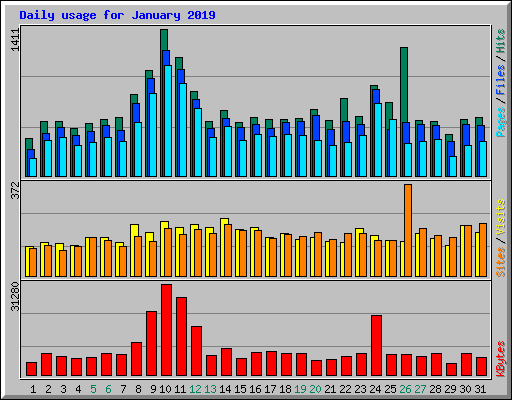This screenshot has height=400, width=512.
Task: Click day 14 on the x-axis
Action: tap(225, 389)
